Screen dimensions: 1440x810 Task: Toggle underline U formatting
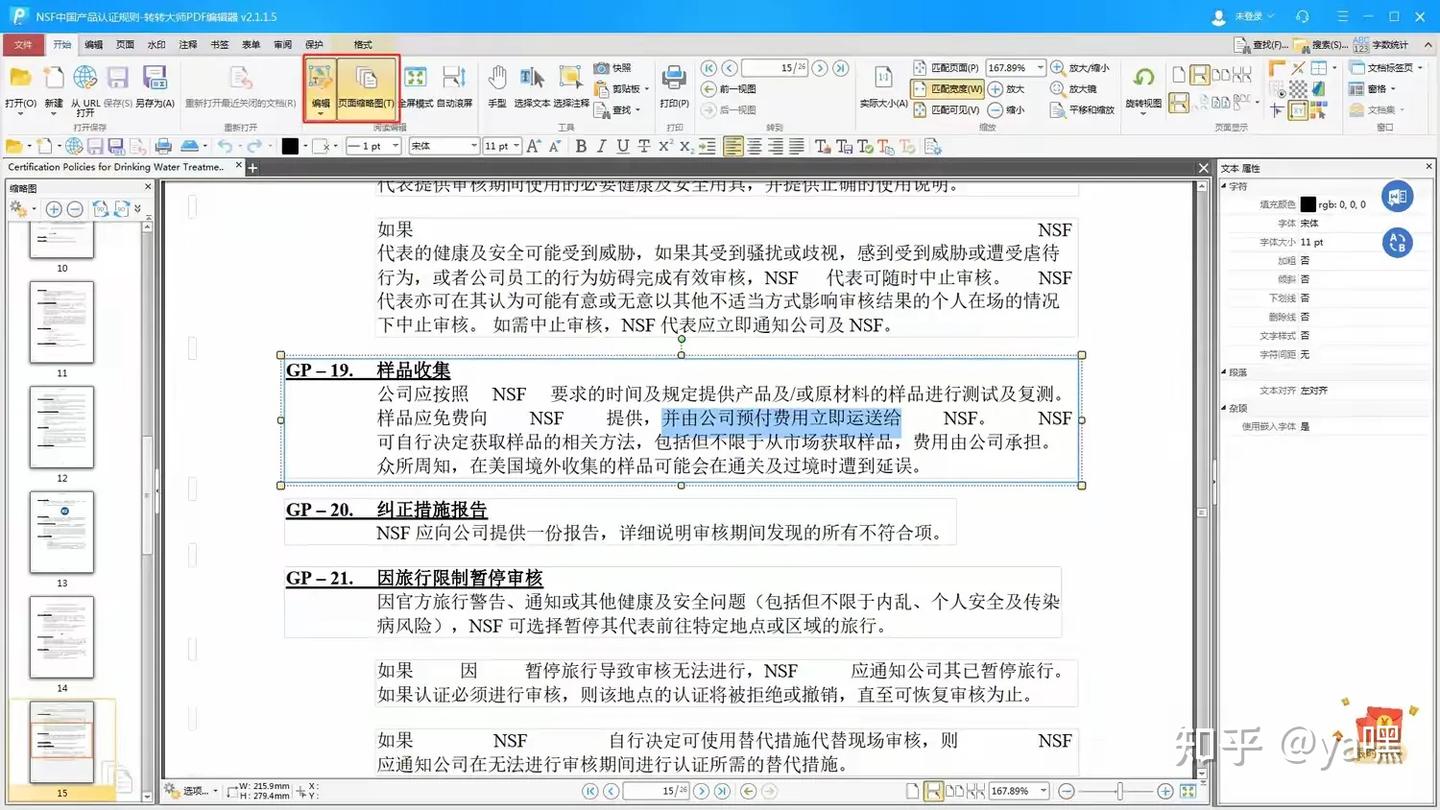tap(622, 146)
